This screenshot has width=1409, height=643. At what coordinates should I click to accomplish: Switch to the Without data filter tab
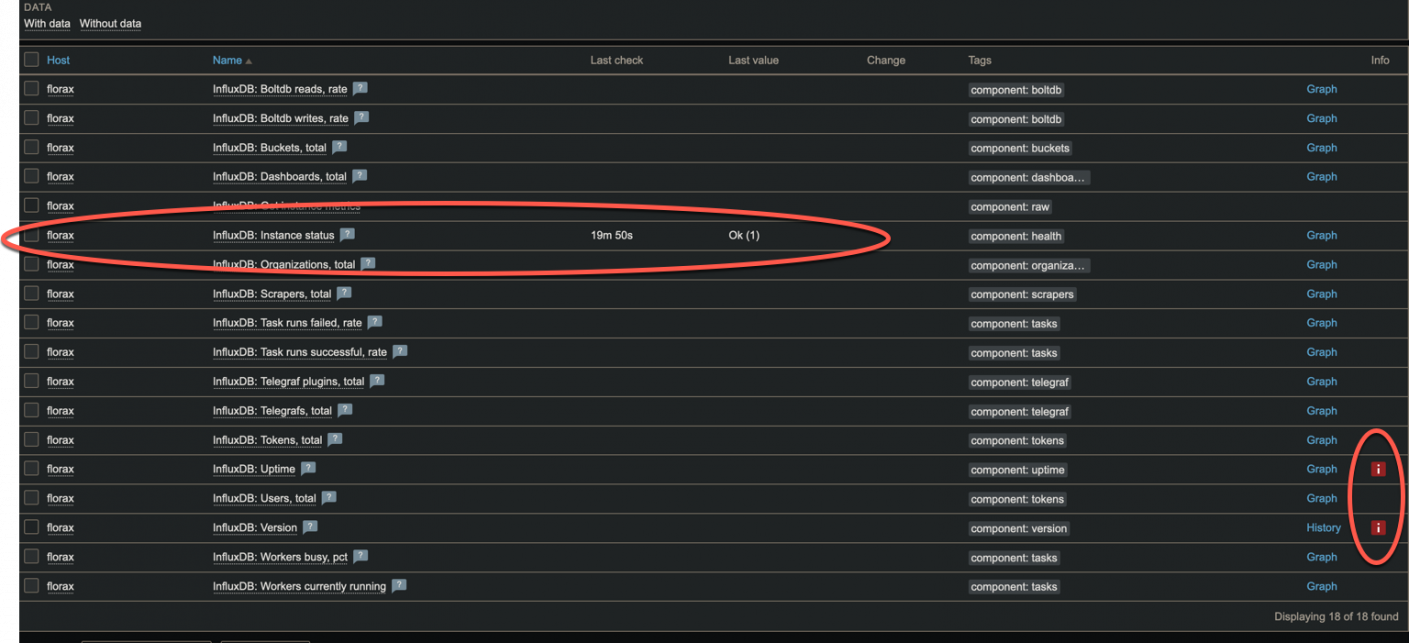click(x=110, y=23)
